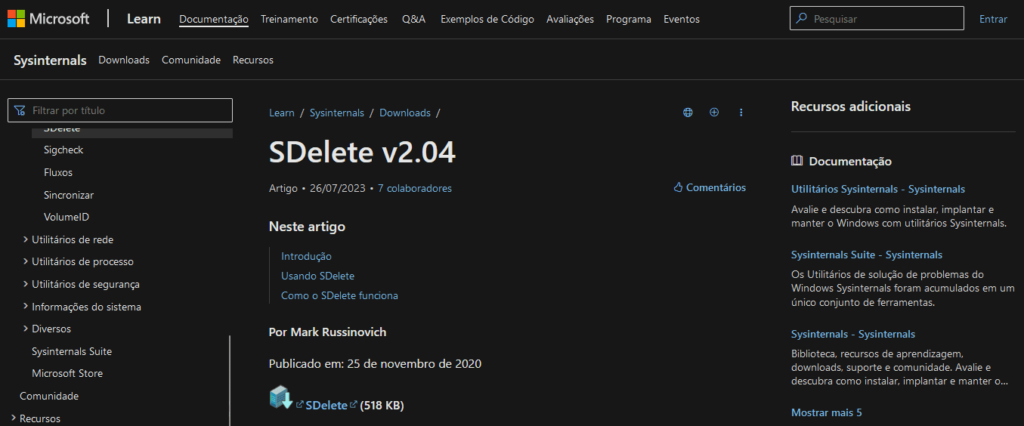Click Entrar to sign in
1024x426 pixels.
(x=993, y=19)
